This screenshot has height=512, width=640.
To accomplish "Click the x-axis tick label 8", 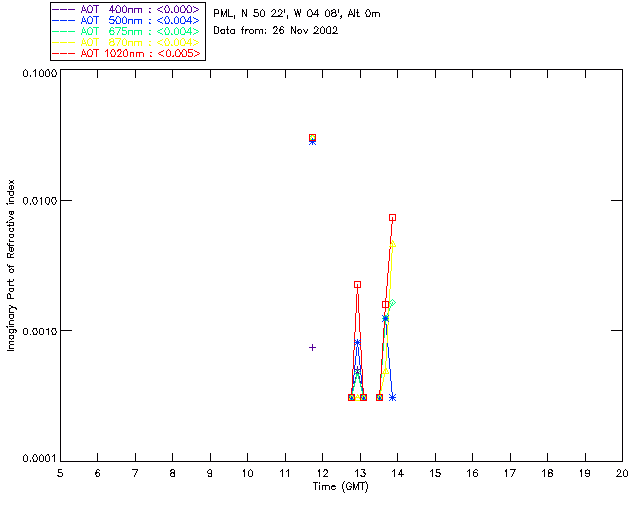I will pyautogui.click(x=173, y=473).
